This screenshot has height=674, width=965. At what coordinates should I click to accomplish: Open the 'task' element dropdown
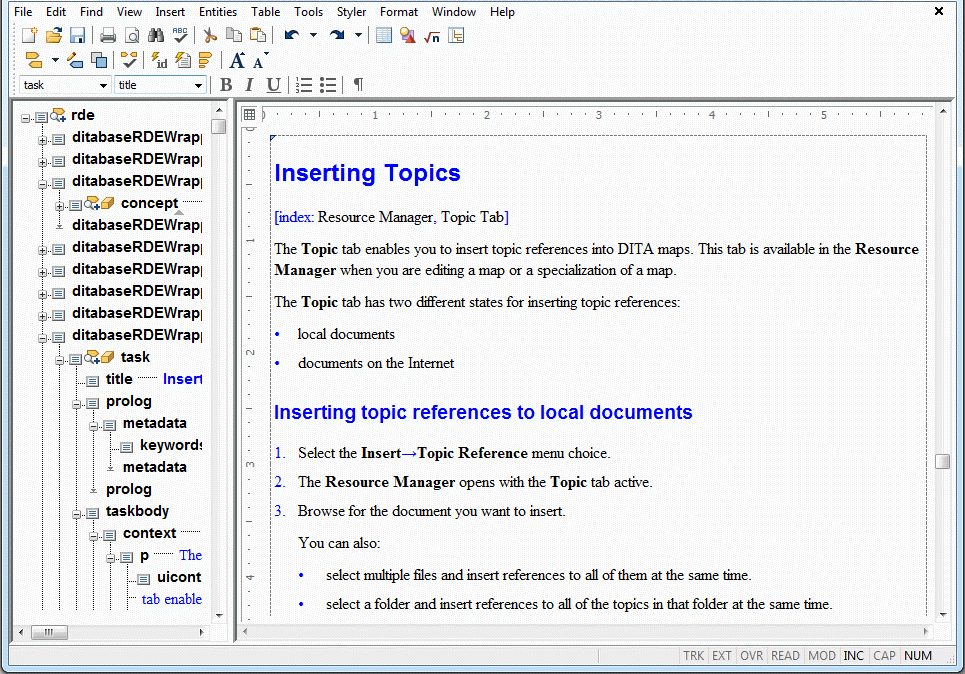pyautogui.click(x=103, y=85)
